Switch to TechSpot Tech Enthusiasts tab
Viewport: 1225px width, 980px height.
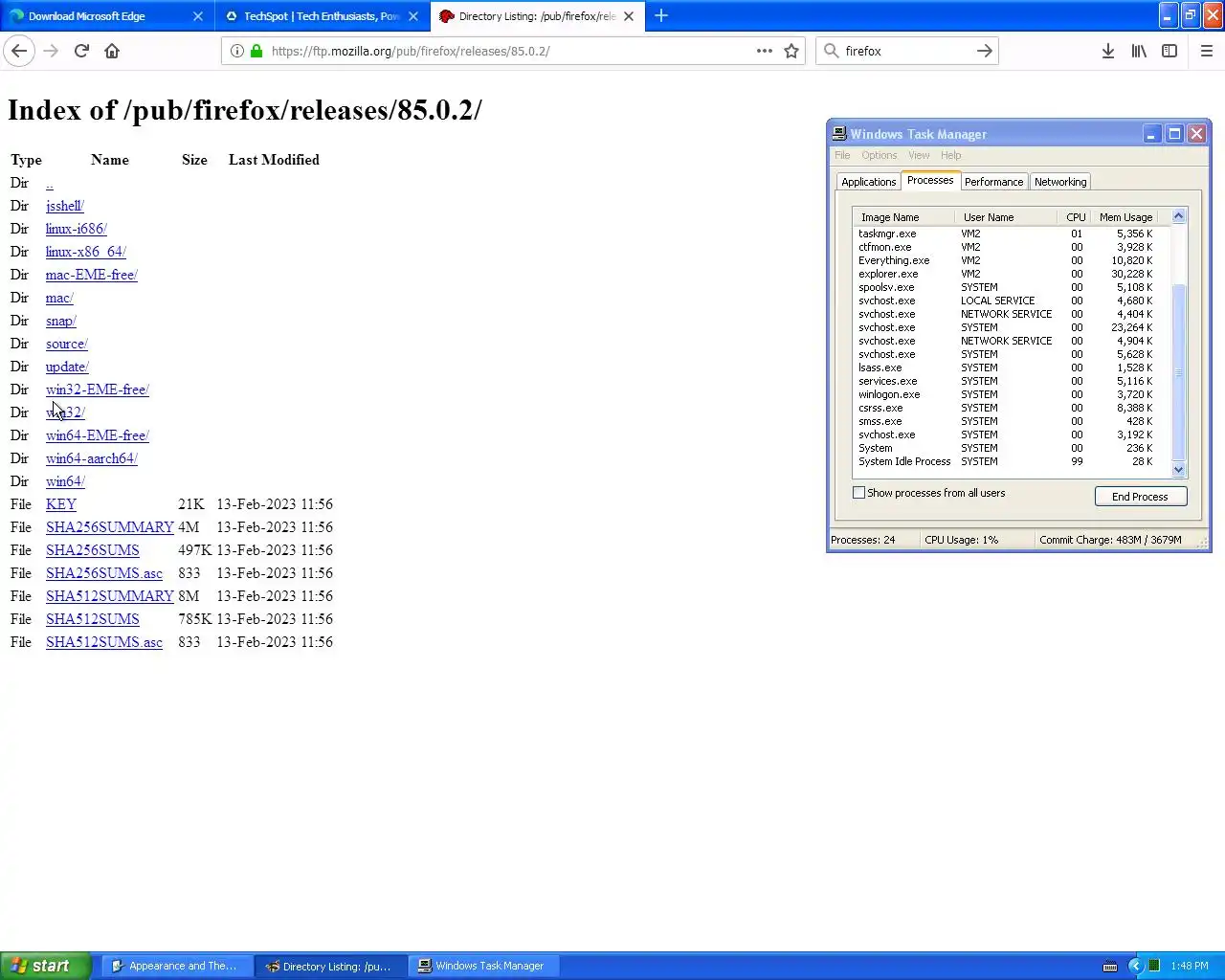tap(322, 16)
